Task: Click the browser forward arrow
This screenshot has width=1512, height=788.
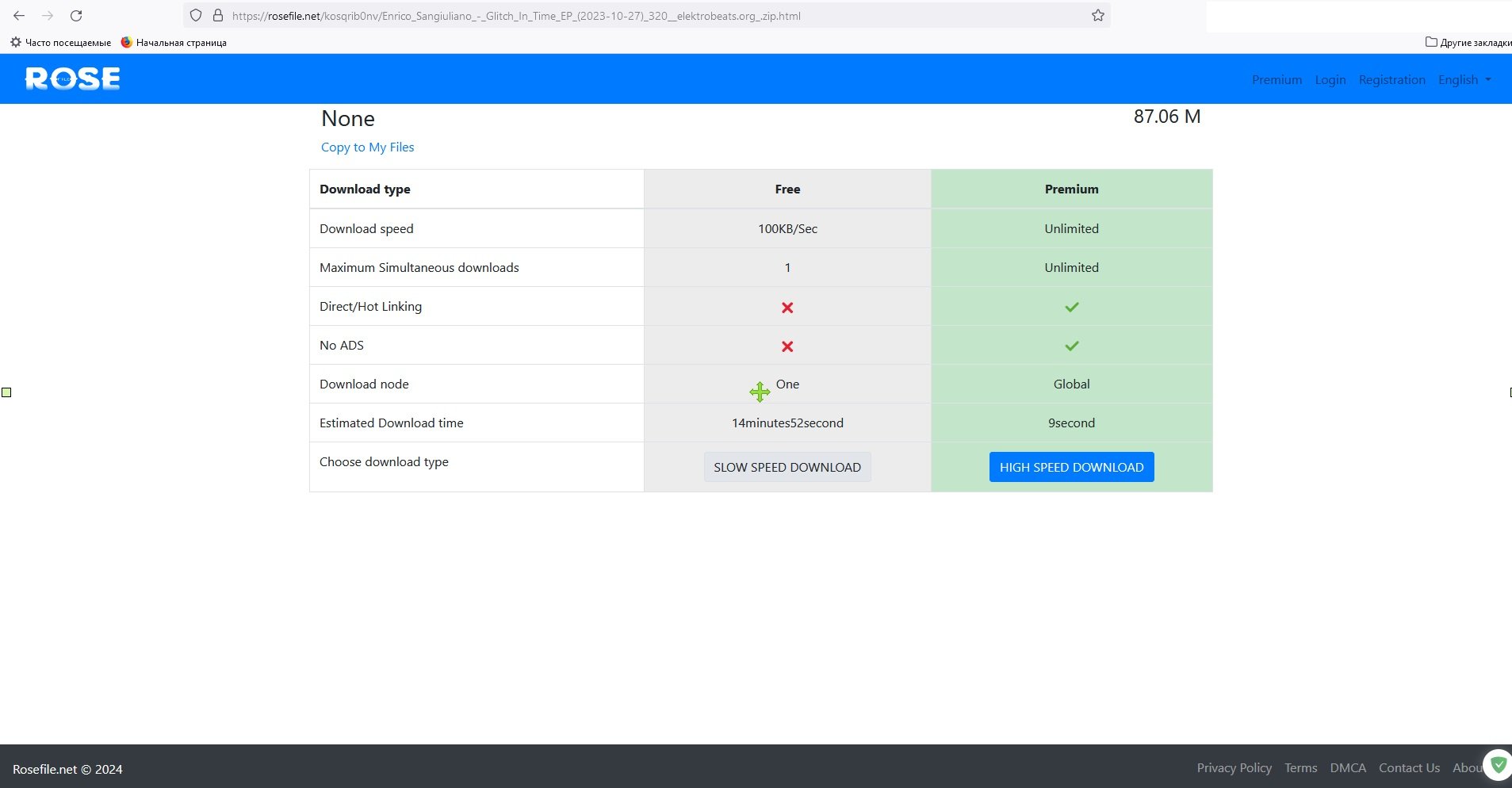Action: point(48,15)
